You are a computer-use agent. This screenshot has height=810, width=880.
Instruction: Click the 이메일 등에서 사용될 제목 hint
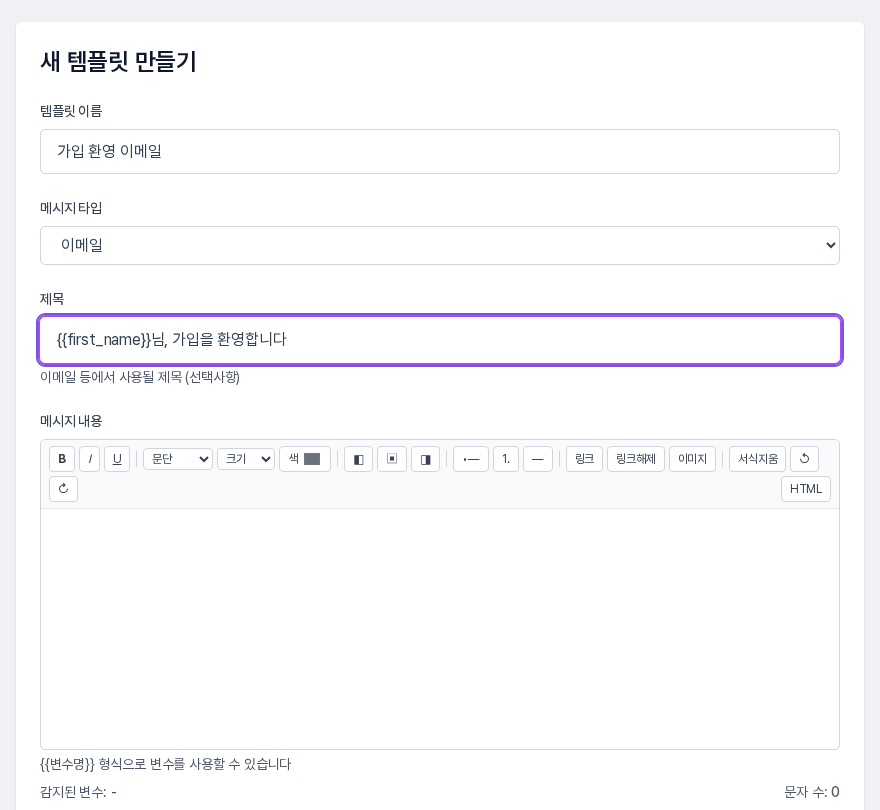tap(140, 377)
